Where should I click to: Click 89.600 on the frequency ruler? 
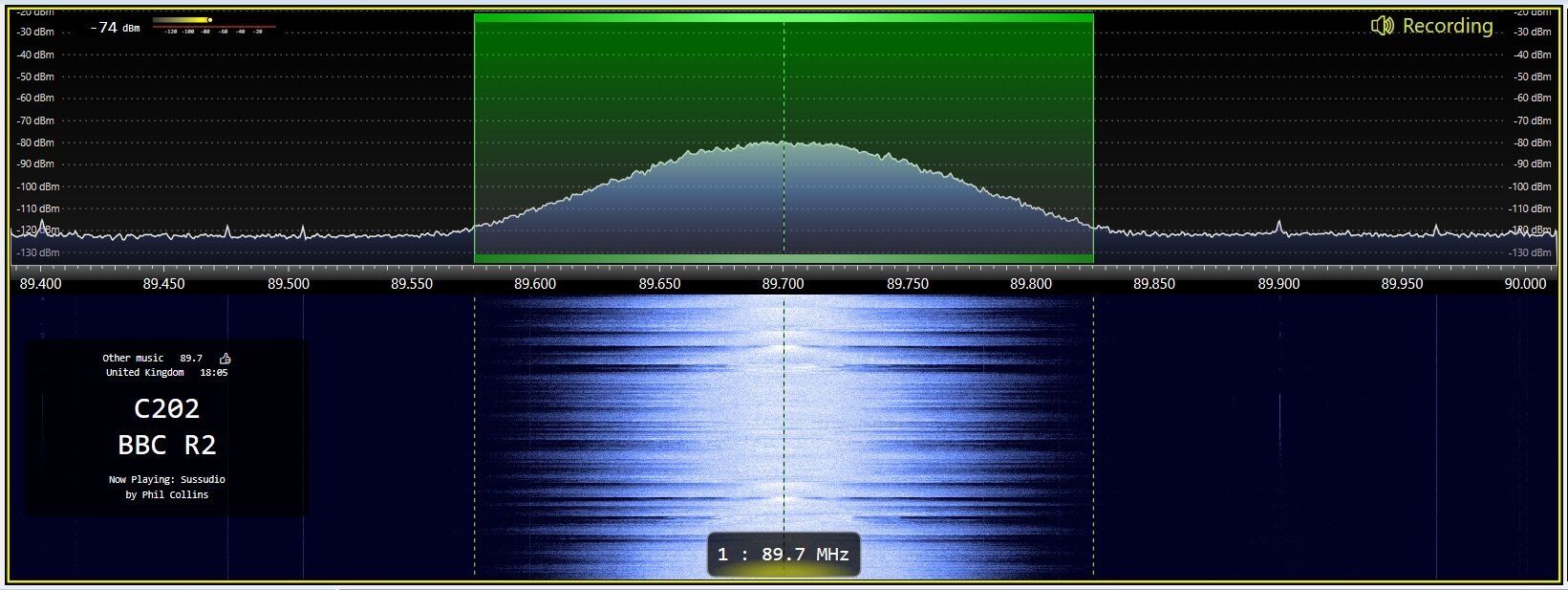(535, 283)
